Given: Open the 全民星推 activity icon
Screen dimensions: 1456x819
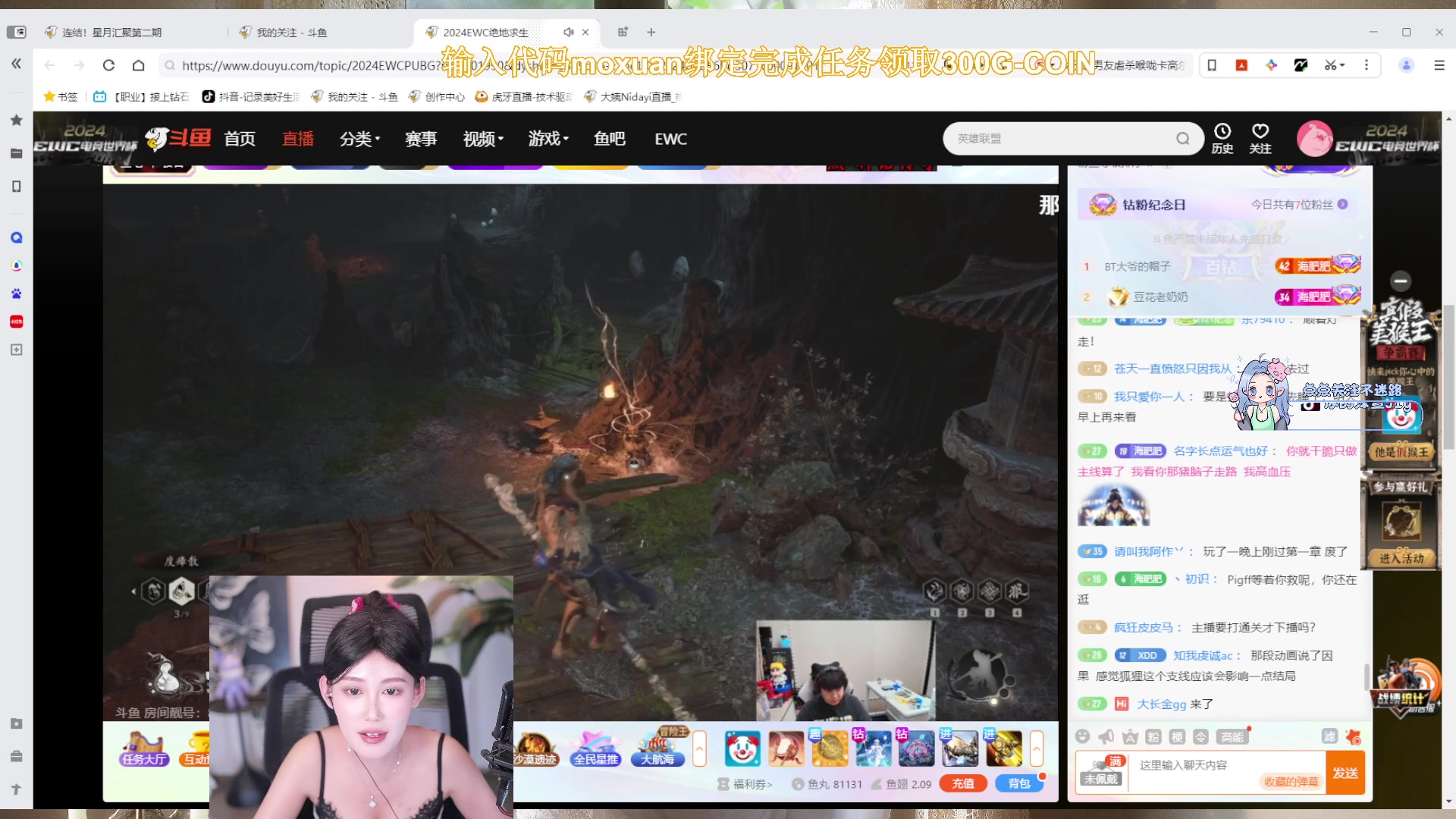Looking at the screenshot, I should tap(596, 748).
